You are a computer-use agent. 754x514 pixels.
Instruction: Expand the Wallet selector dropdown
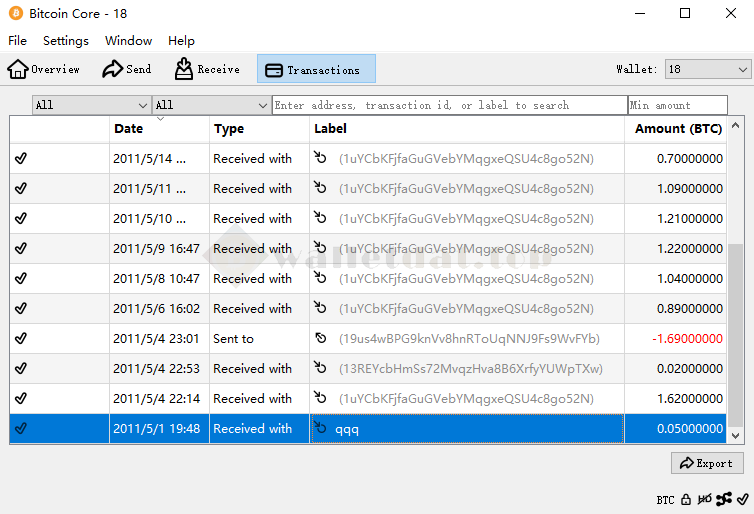707,69
